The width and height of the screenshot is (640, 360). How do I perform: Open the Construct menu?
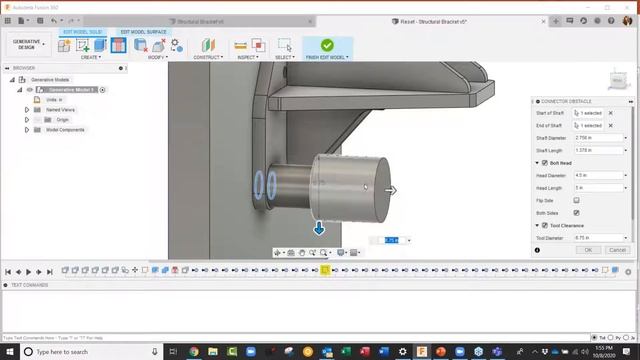pyautogui.click(x=208, y=58)
